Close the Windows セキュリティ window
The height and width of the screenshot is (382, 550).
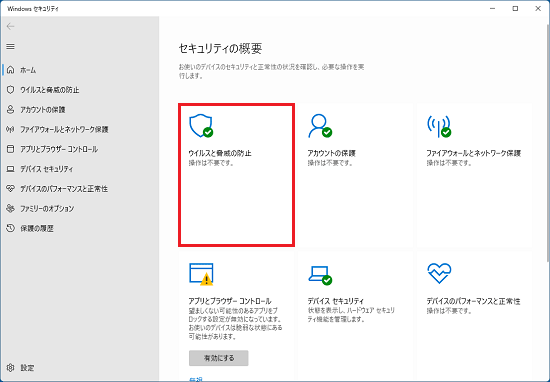[538, 9]
